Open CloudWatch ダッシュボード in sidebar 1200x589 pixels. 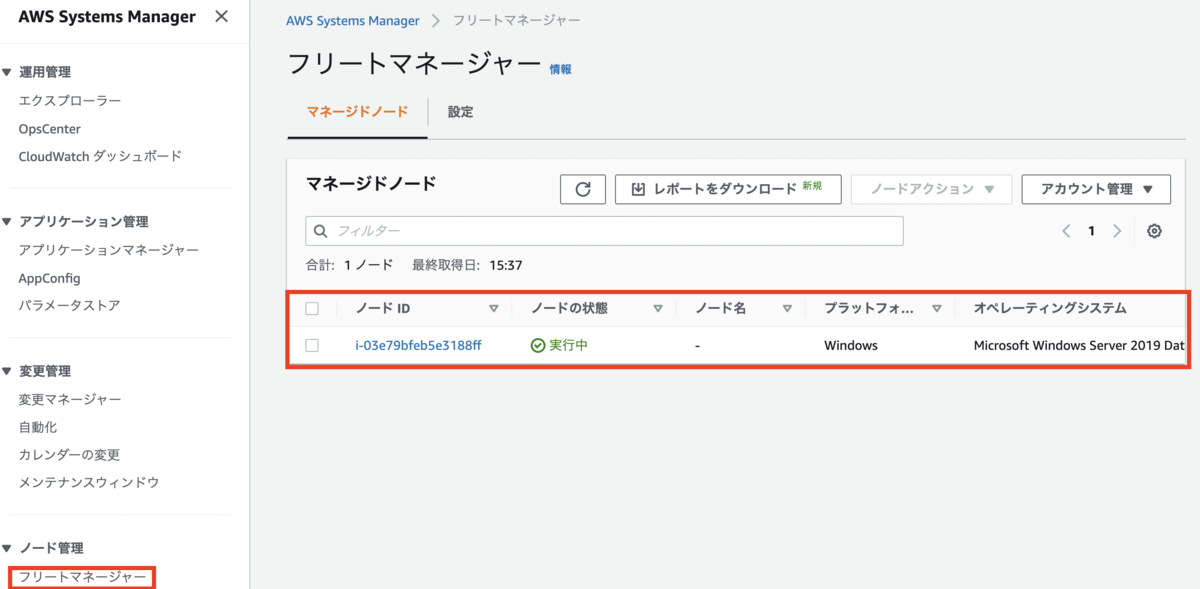(x=100, y=156)
